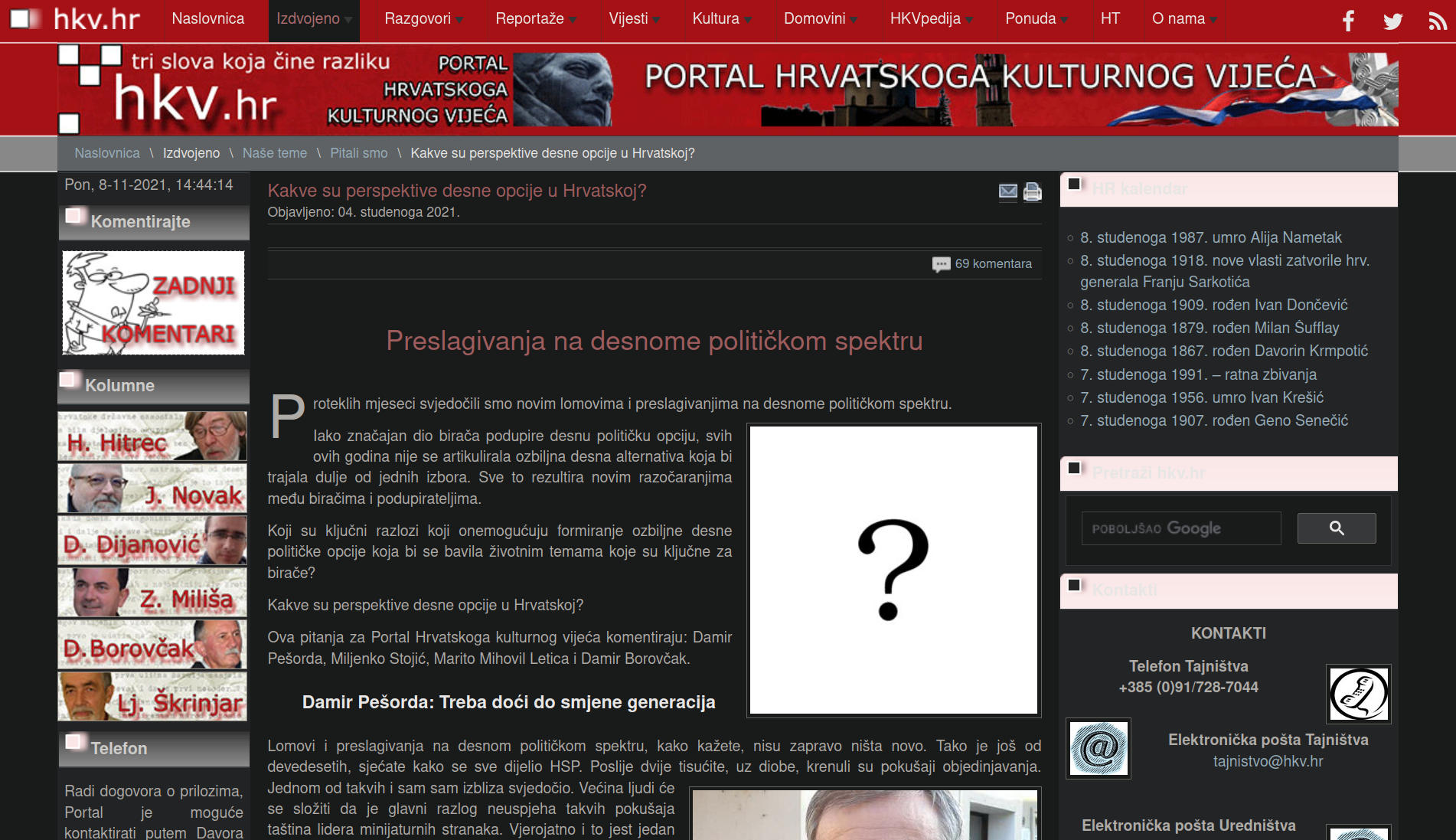Click the Google search input field
Screen dimensions: 1456x840
(x=1180, y=528)
